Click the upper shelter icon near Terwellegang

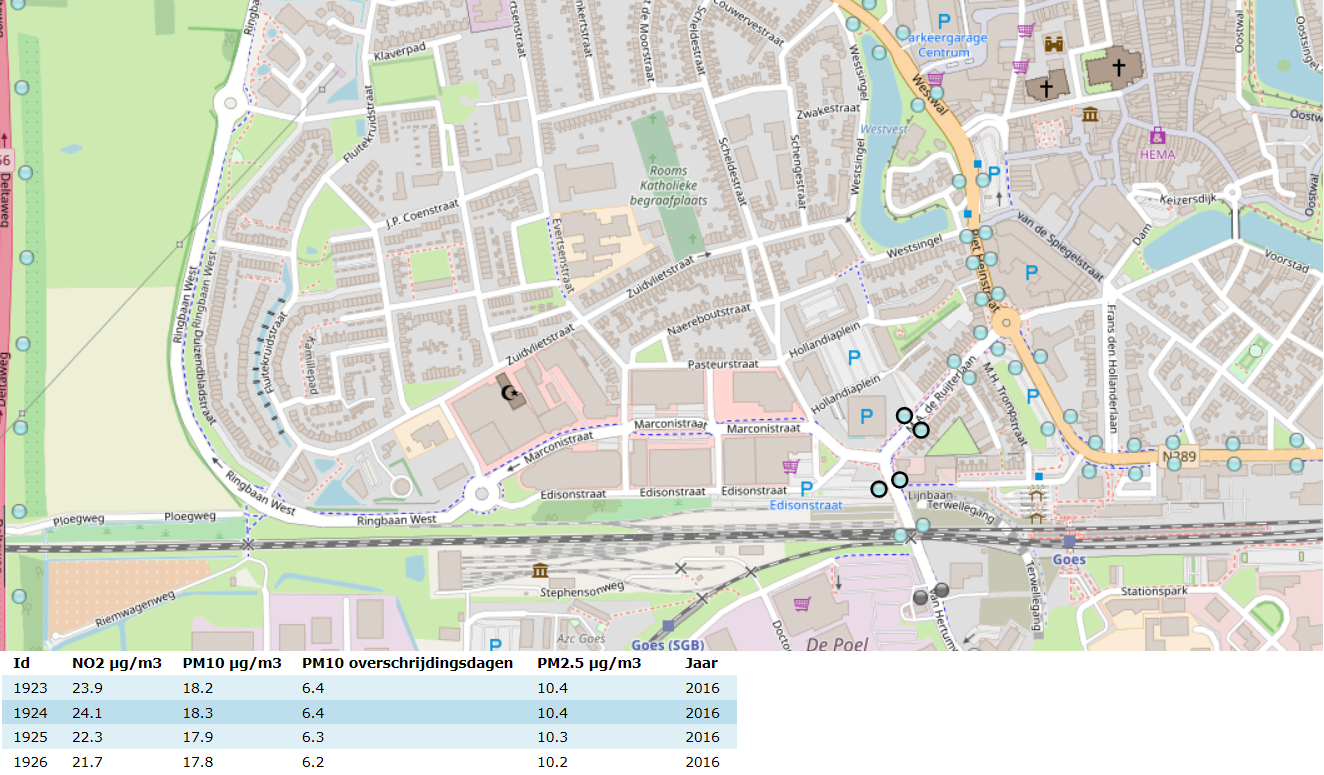(x=1036, y=496)
